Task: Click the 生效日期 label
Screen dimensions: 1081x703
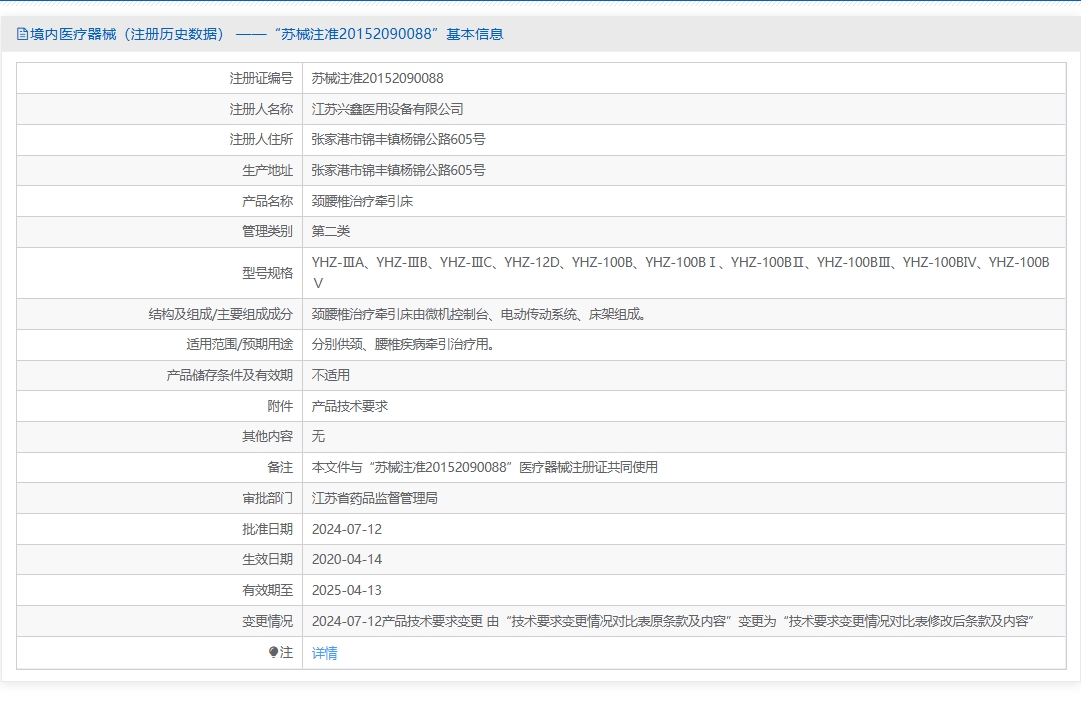Action: 267,559
